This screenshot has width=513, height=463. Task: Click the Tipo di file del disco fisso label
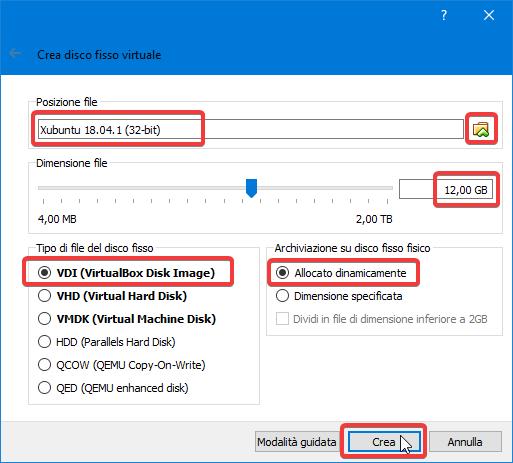click(95, 248)
